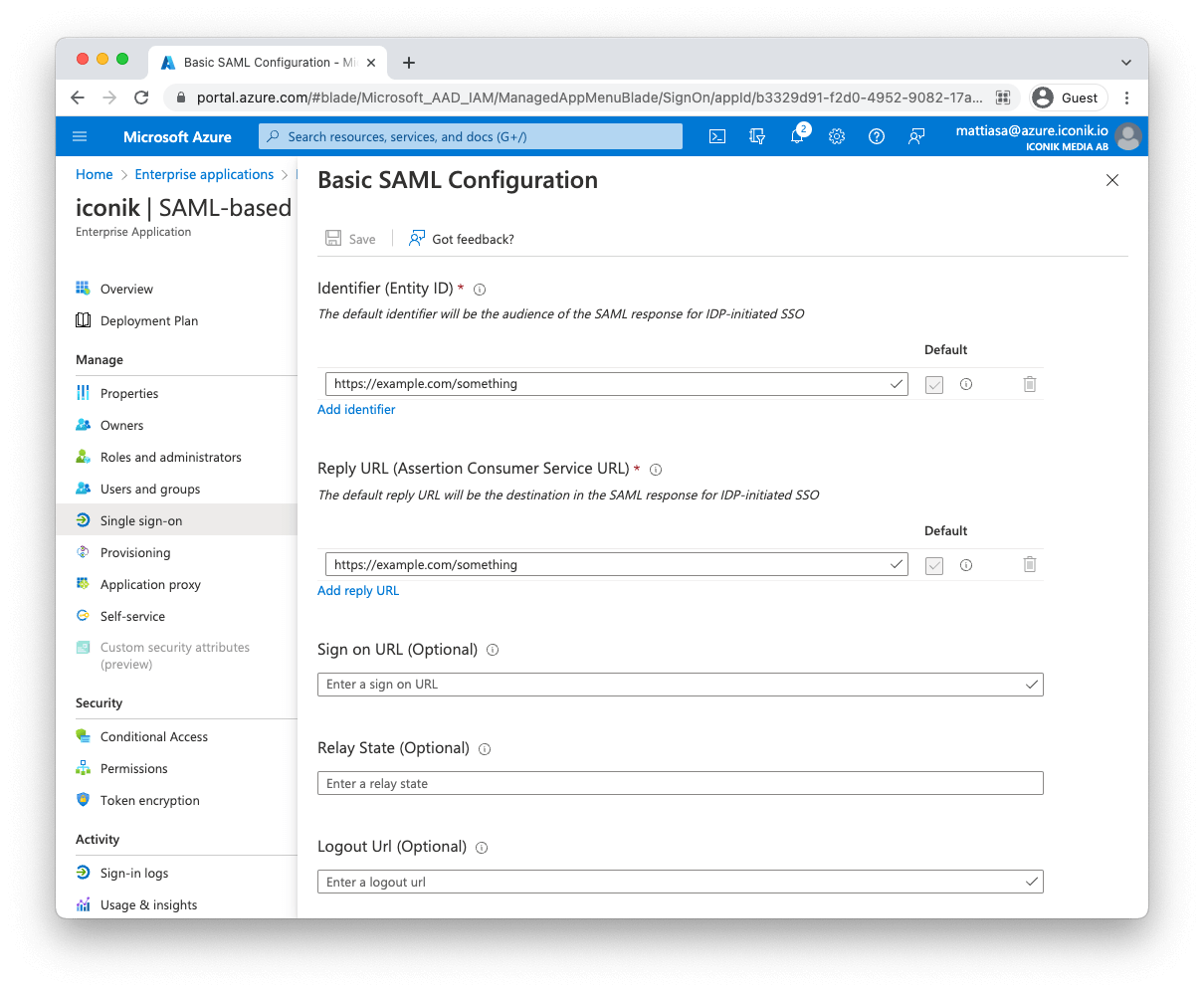Open suggestions dropdown in the Sign on URL field
Viewport: 1204px width, 992px height.
pos(1030,684)
